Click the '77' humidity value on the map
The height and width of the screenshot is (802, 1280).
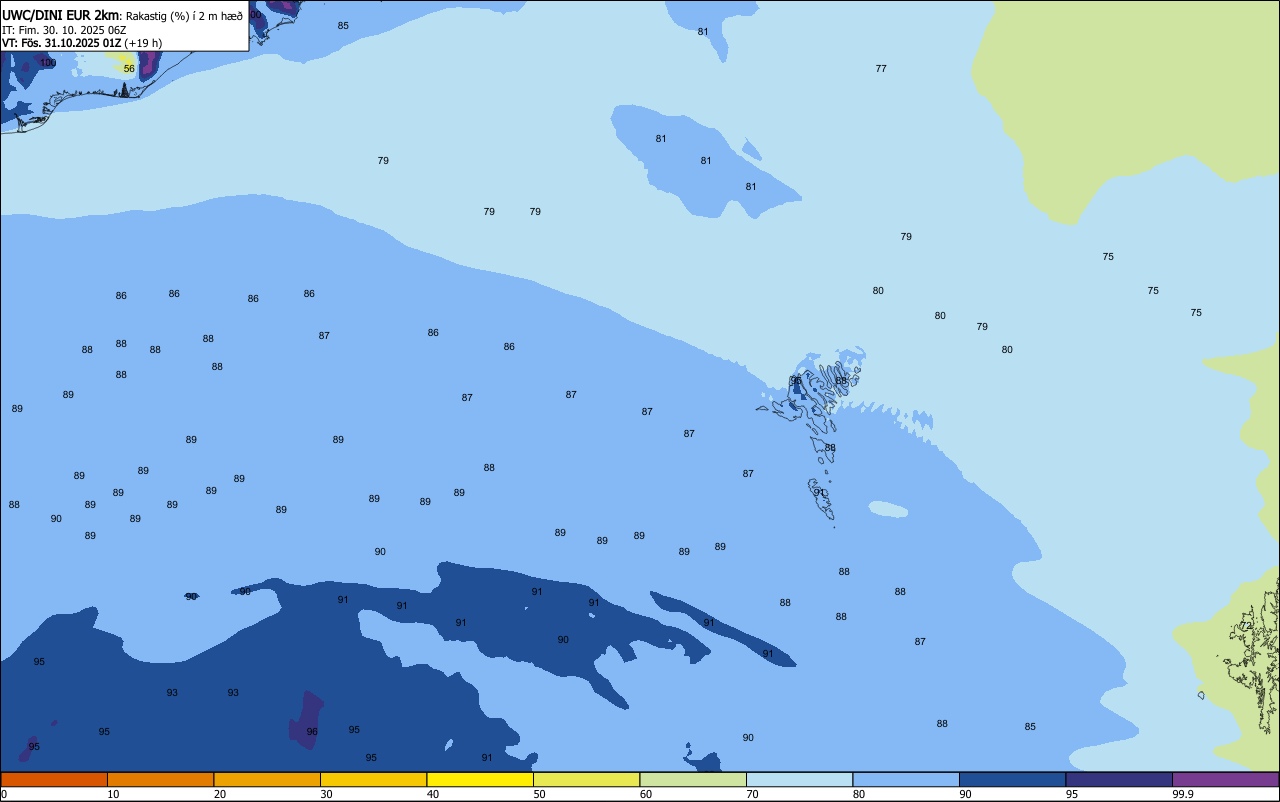(x=881, y=69)
